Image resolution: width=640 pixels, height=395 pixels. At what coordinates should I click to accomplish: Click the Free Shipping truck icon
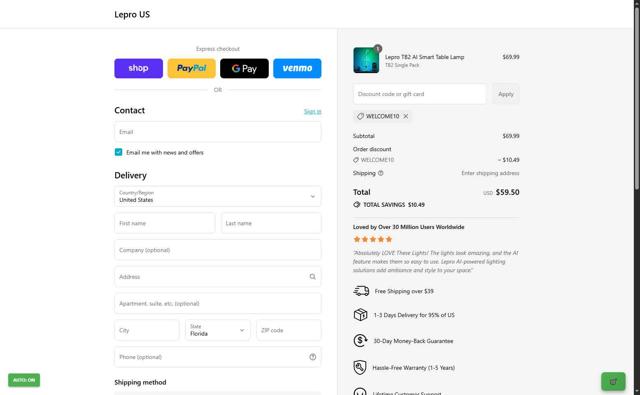click(361, 291)
